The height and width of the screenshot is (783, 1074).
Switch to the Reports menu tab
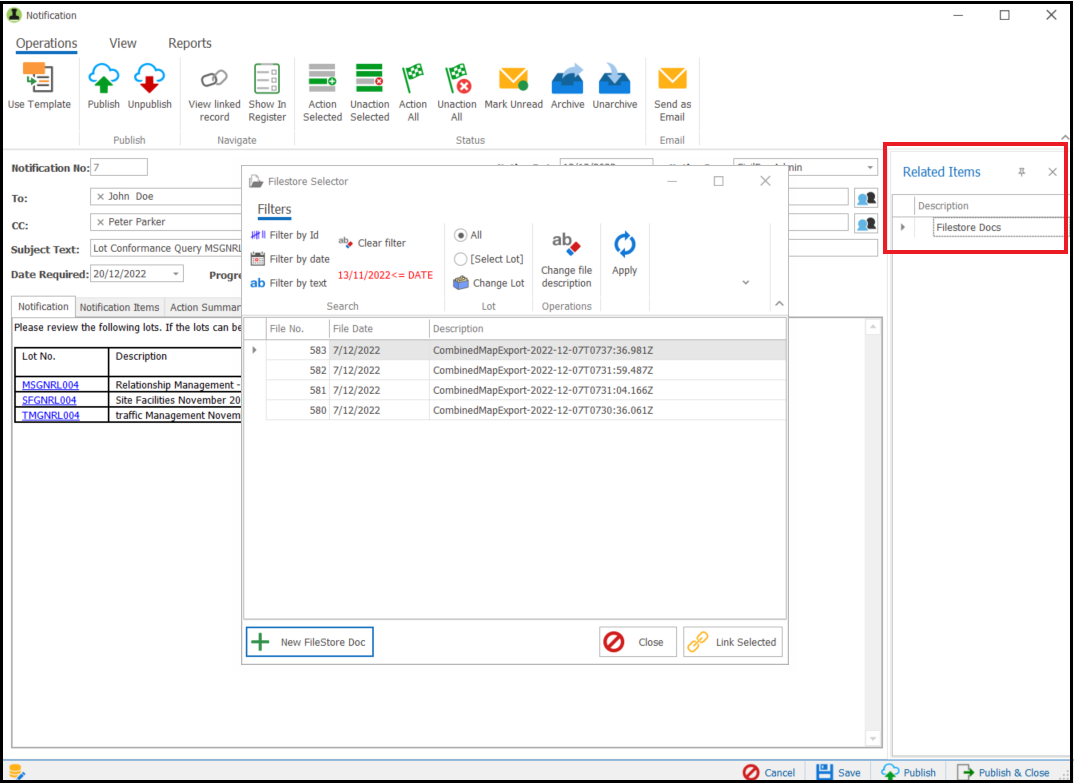click(190, 43)
